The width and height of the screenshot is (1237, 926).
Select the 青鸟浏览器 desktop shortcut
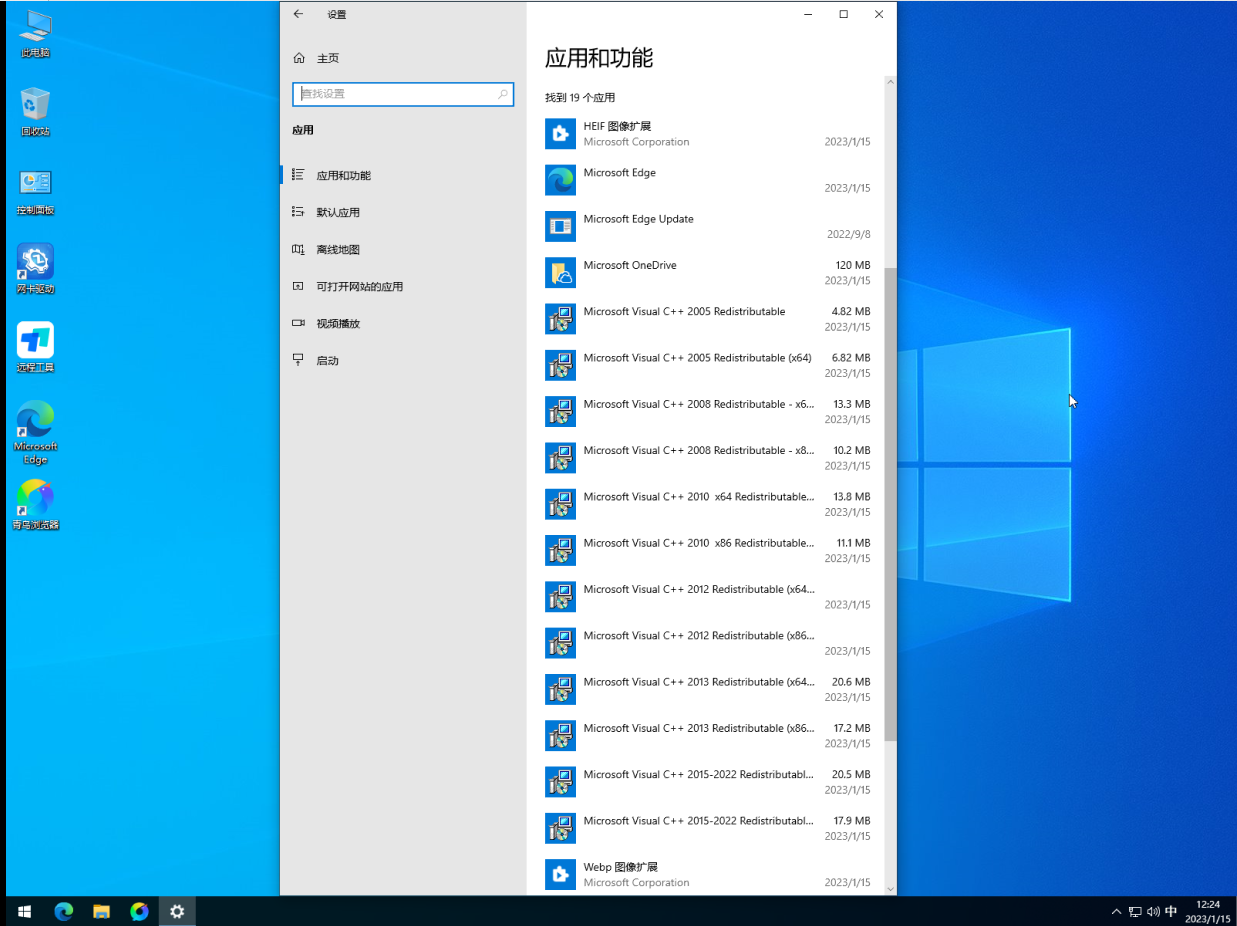[35, 505]
